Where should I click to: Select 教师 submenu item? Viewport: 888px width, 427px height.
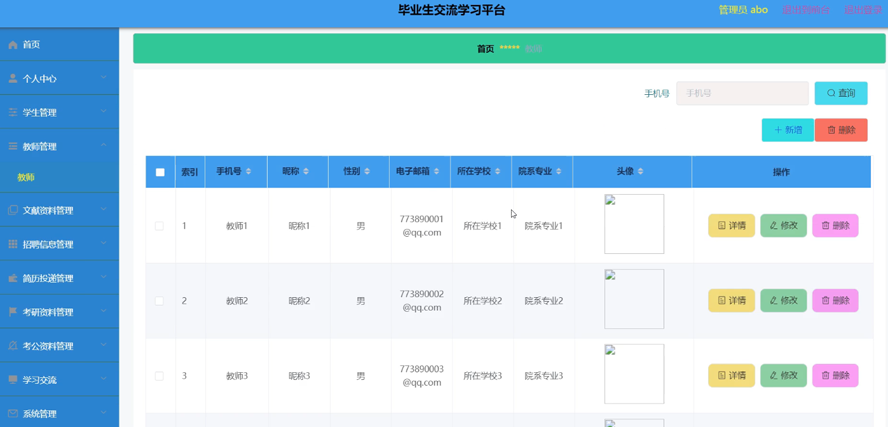click(59, 177)
